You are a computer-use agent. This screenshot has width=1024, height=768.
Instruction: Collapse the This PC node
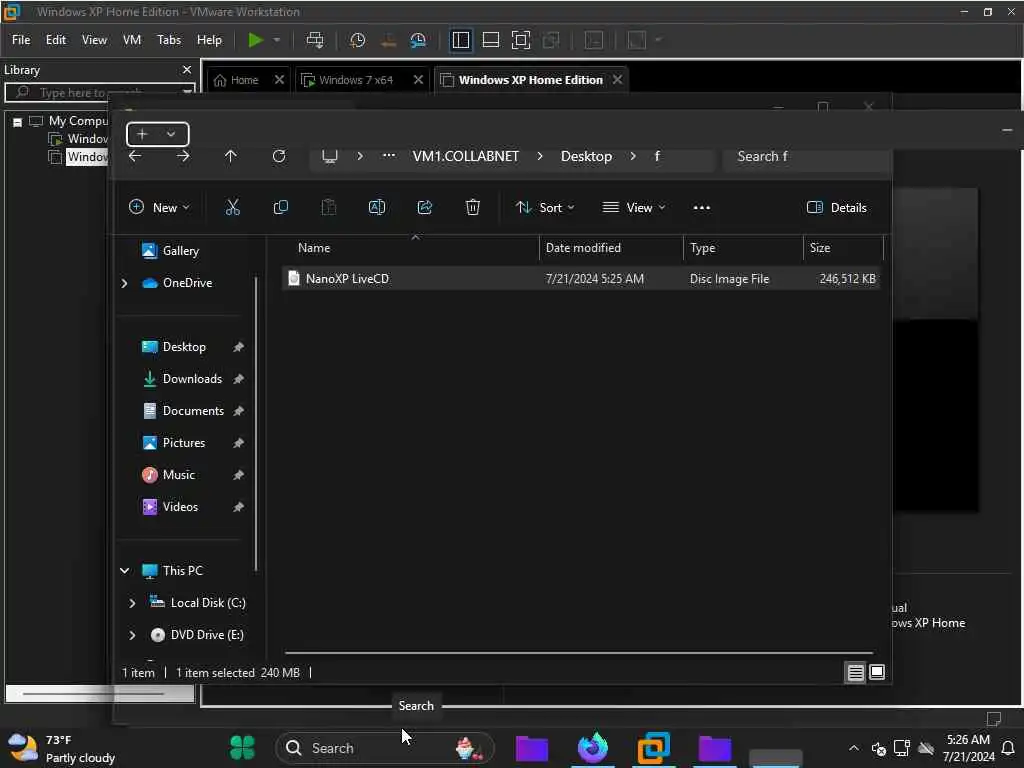[x=124, y=571]
